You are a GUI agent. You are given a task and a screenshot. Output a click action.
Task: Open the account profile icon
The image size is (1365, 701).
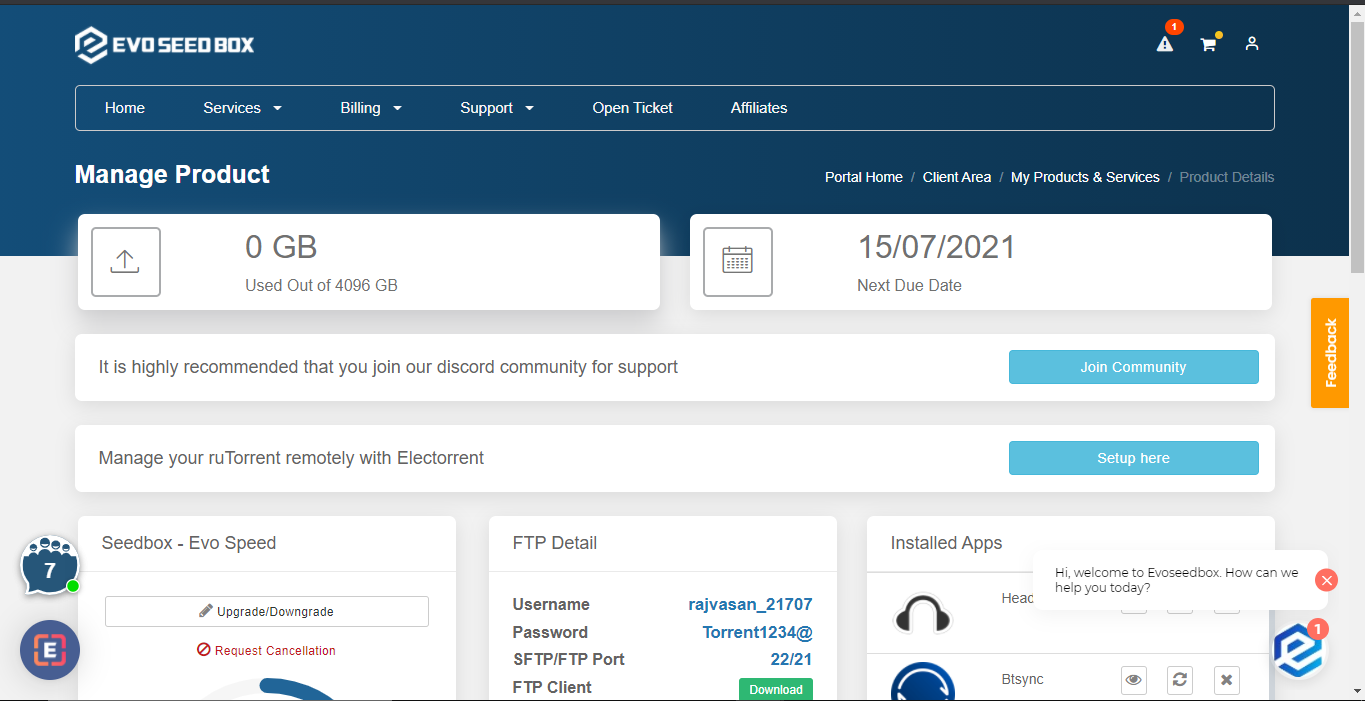tap(1251, 44)
